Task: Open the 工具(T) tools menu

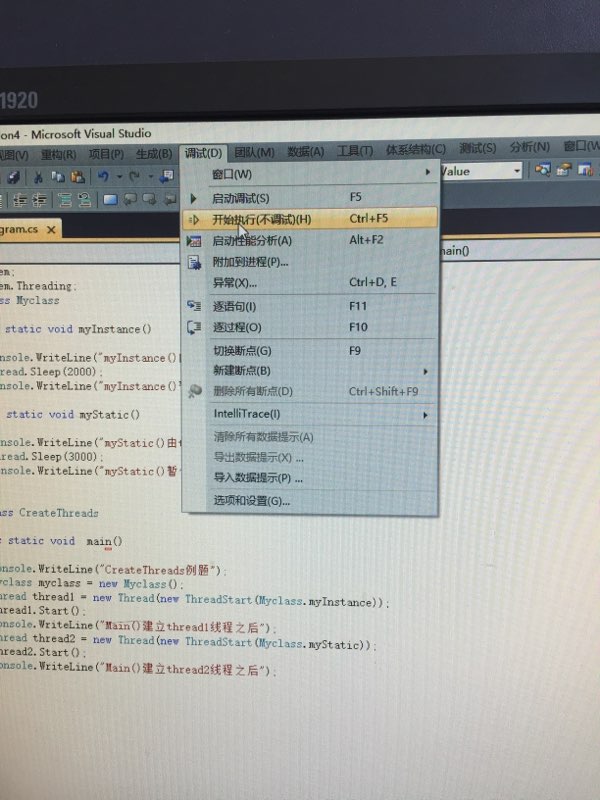Action: click(355, 151)
